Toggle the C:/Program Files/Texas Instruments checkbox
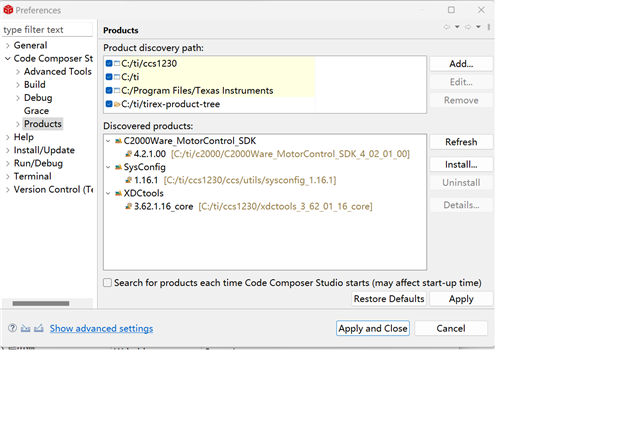The image size is (640, 426). point(109,91)
